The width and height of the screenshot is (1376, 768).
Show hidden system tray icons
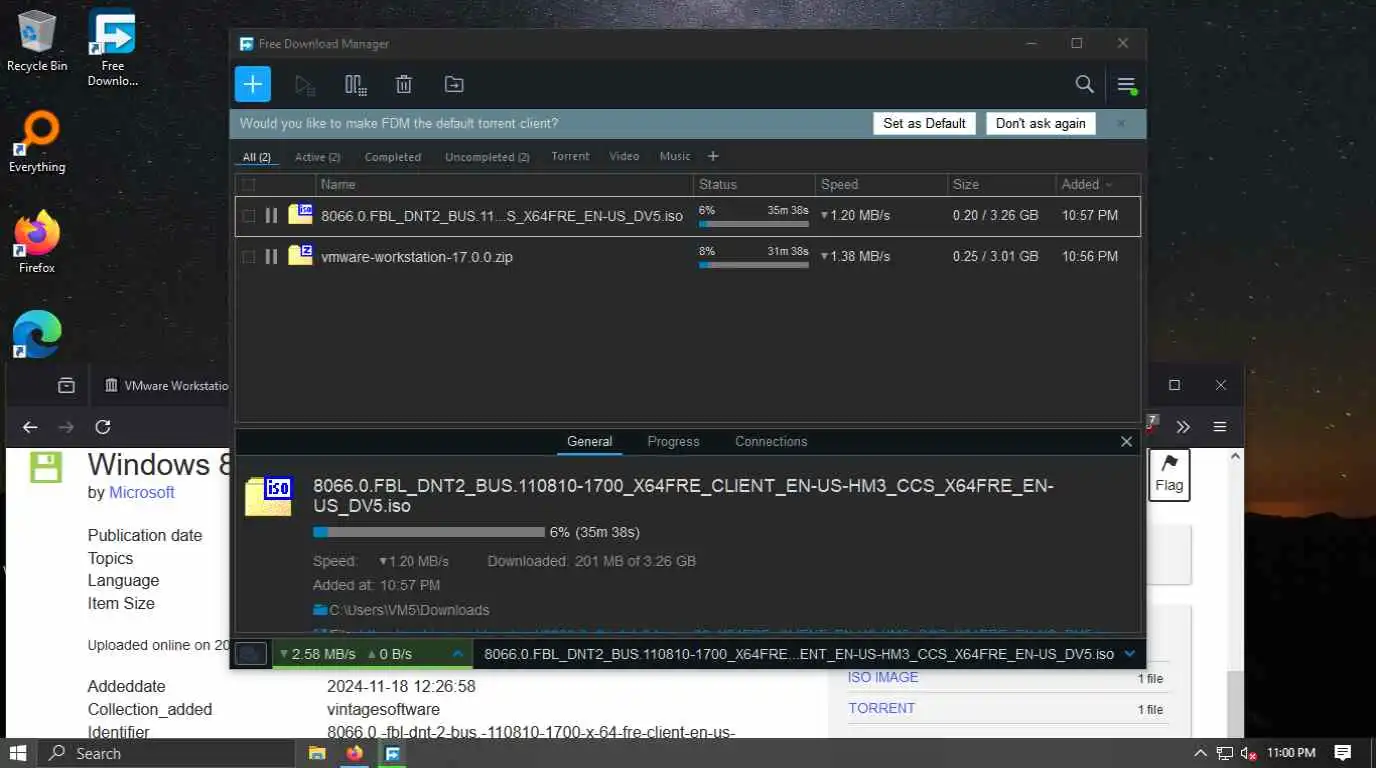point(1201,753)
